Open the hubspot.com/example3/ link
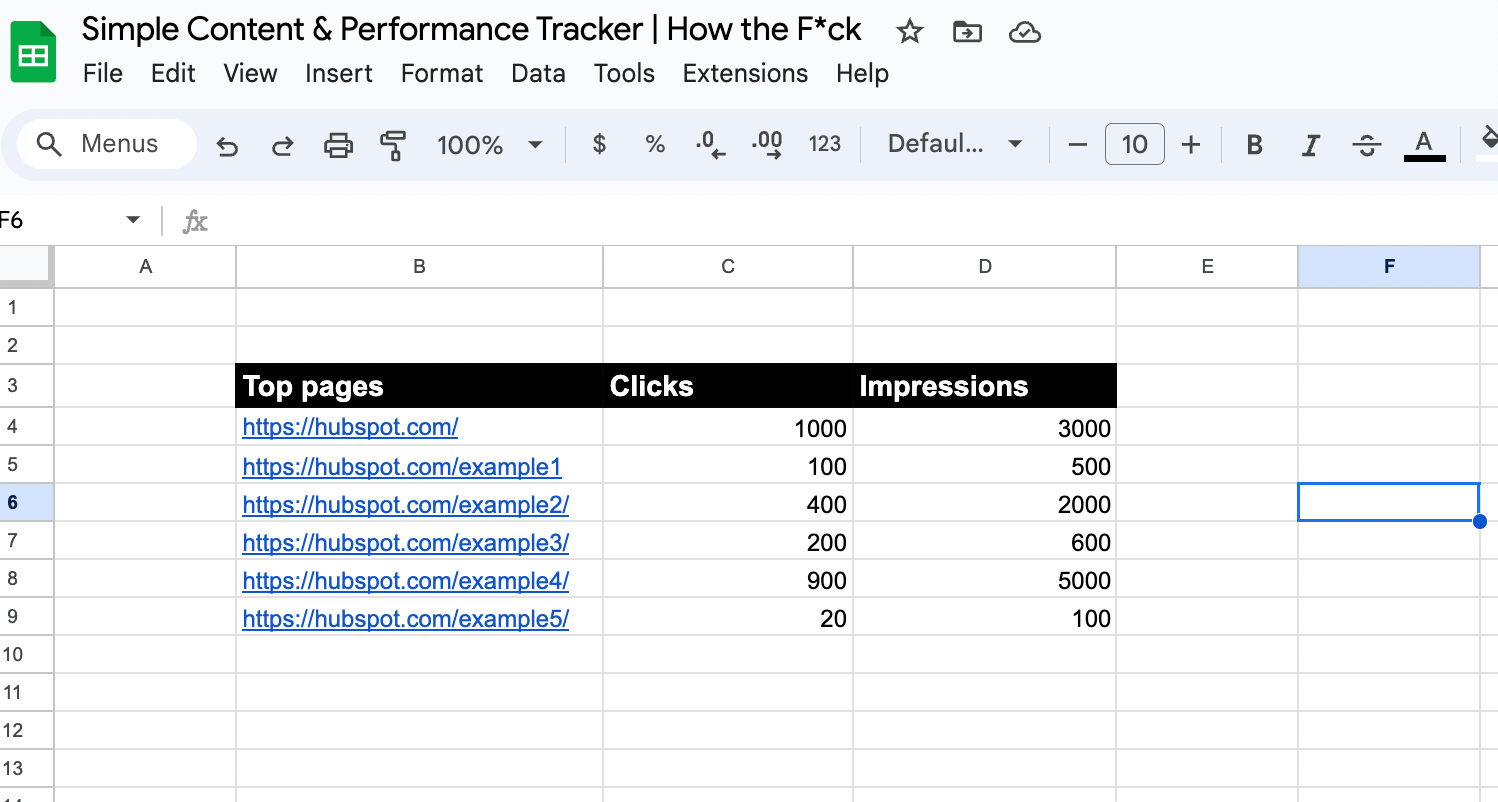Image resolution: width=1498 pixels, height=802 pixels. tap(405, 543)
